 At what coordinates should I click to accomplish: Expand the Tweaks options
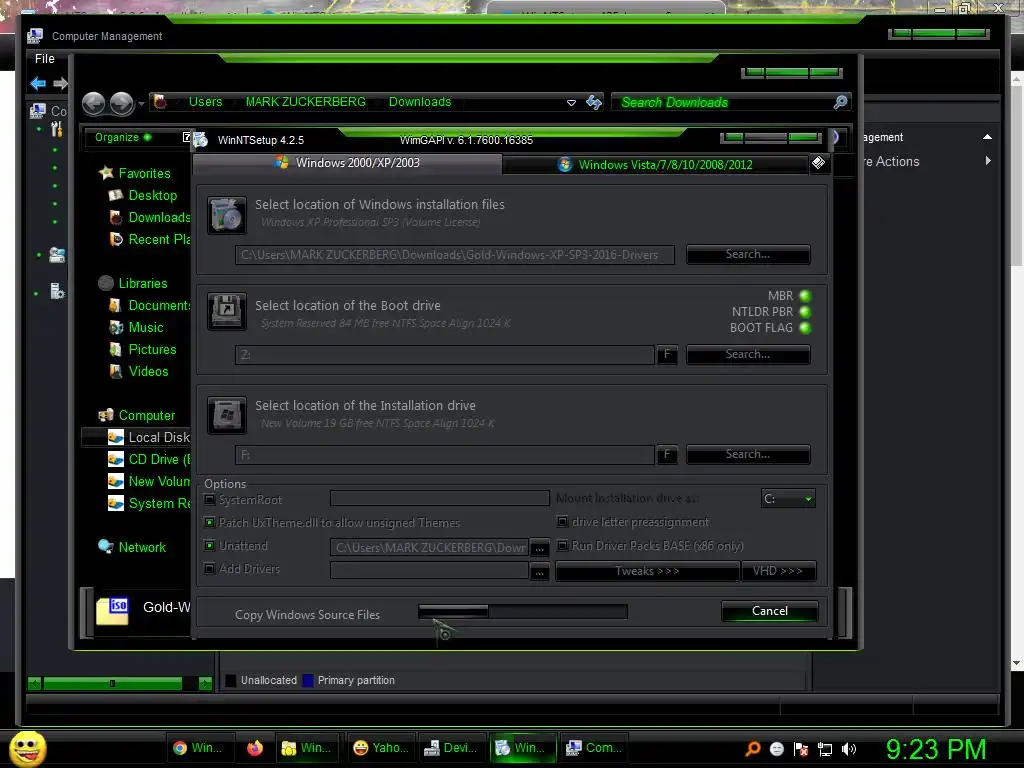[x=647, y=571]
